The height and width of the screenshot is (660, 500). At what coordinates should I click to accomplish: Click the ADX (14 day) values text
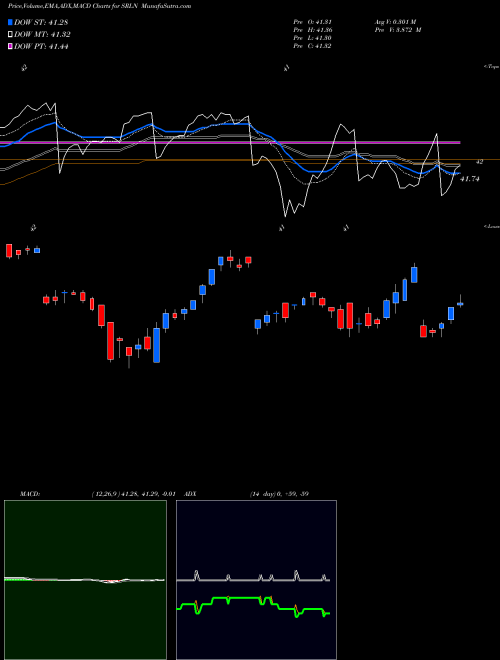[279, 494]
